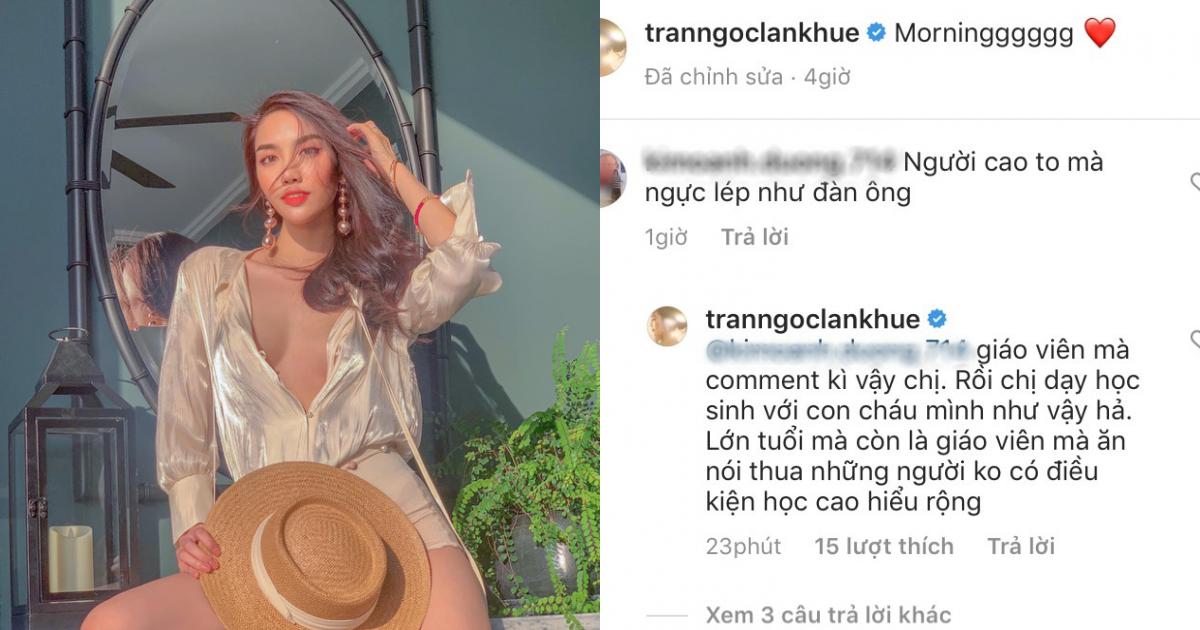Screen dimensions: 1200x630
Task: Open the photo of the woman holding a straw hat
Action: (300, 315)
